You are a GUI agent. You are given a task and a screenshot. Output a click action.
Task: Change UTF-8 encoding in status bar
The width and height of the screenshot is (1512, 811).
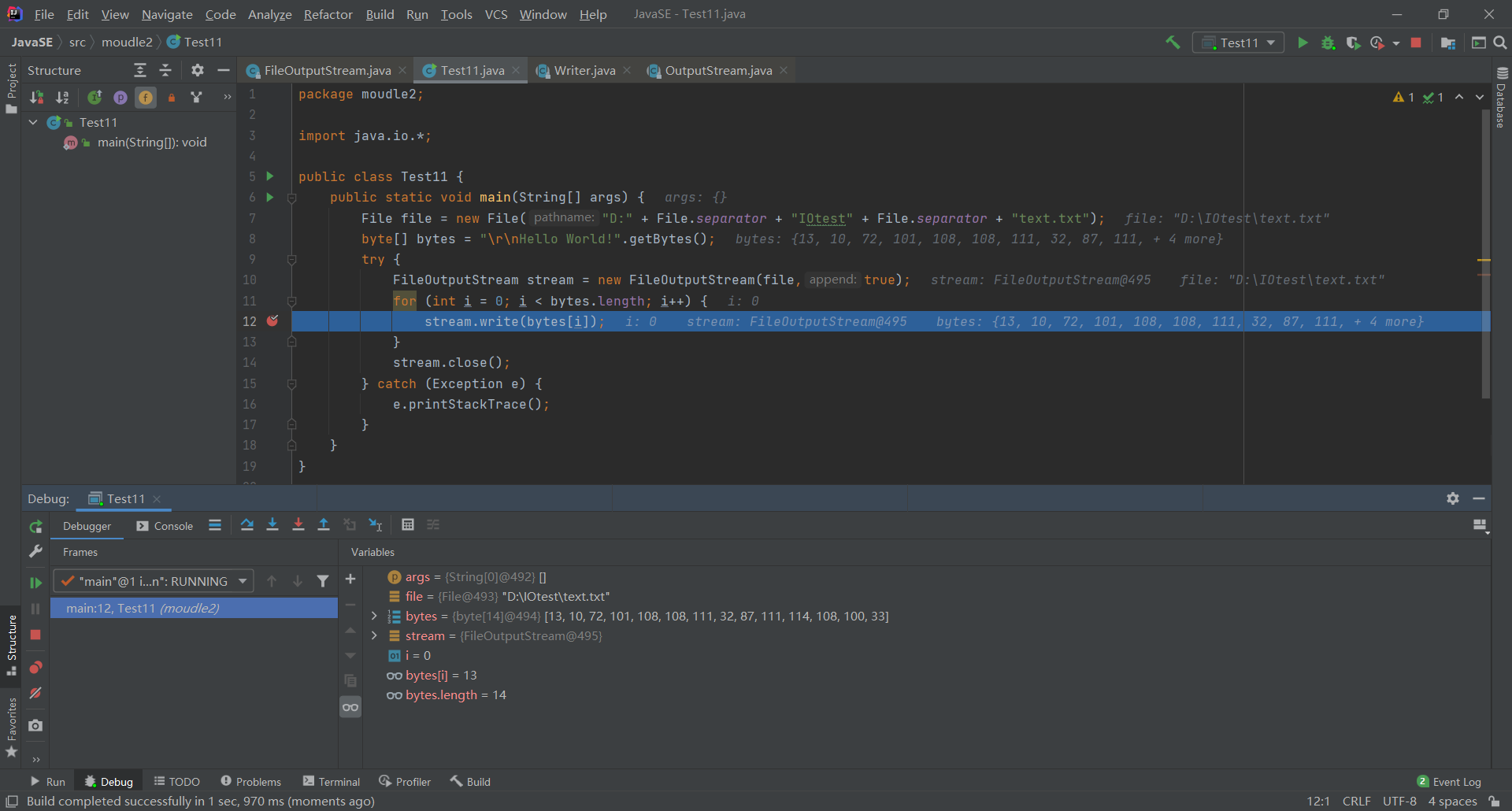click(x=1399, y=802)
